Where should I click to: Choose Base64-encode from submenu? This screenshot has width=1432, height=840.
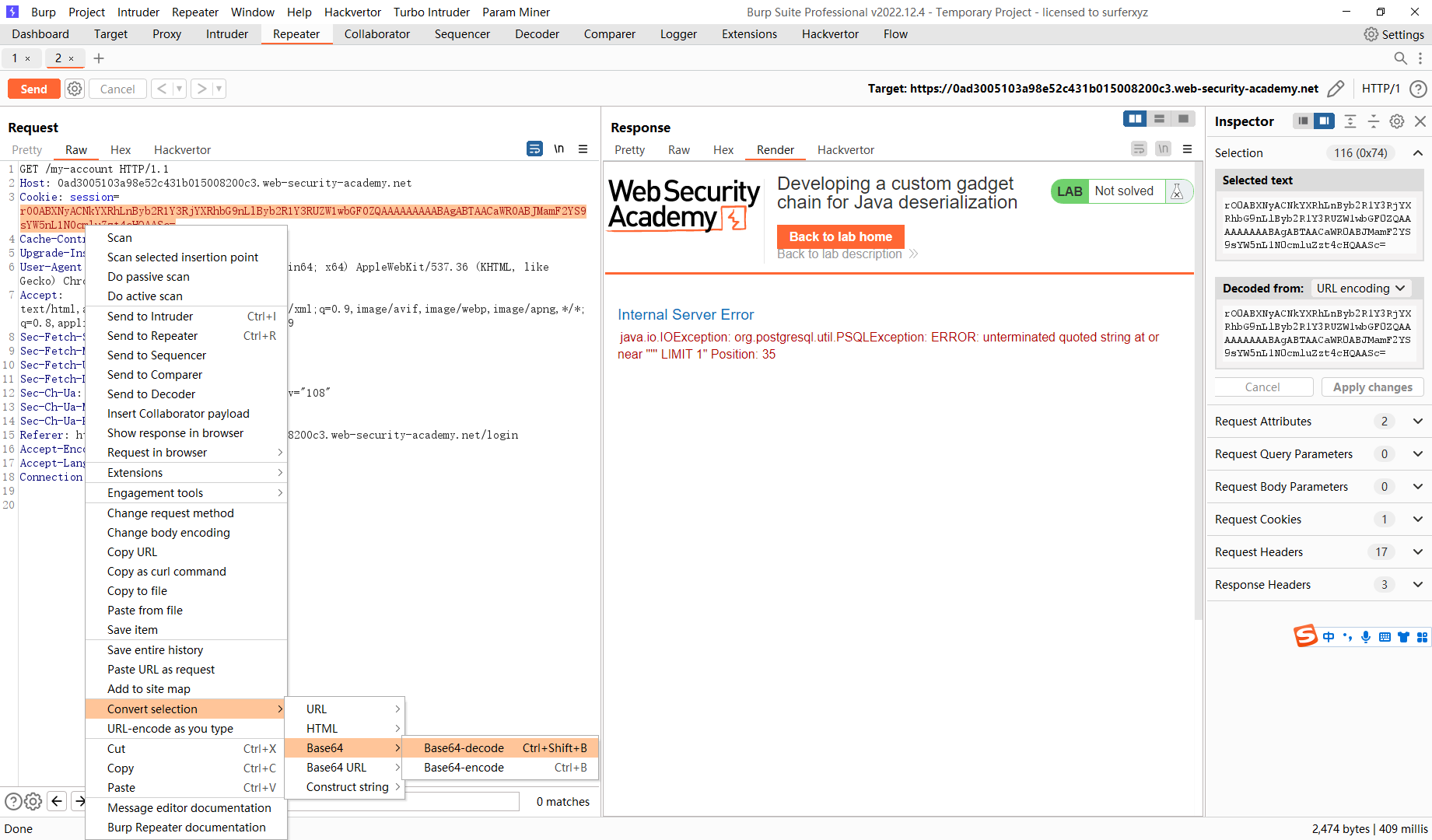click(501, 768)
